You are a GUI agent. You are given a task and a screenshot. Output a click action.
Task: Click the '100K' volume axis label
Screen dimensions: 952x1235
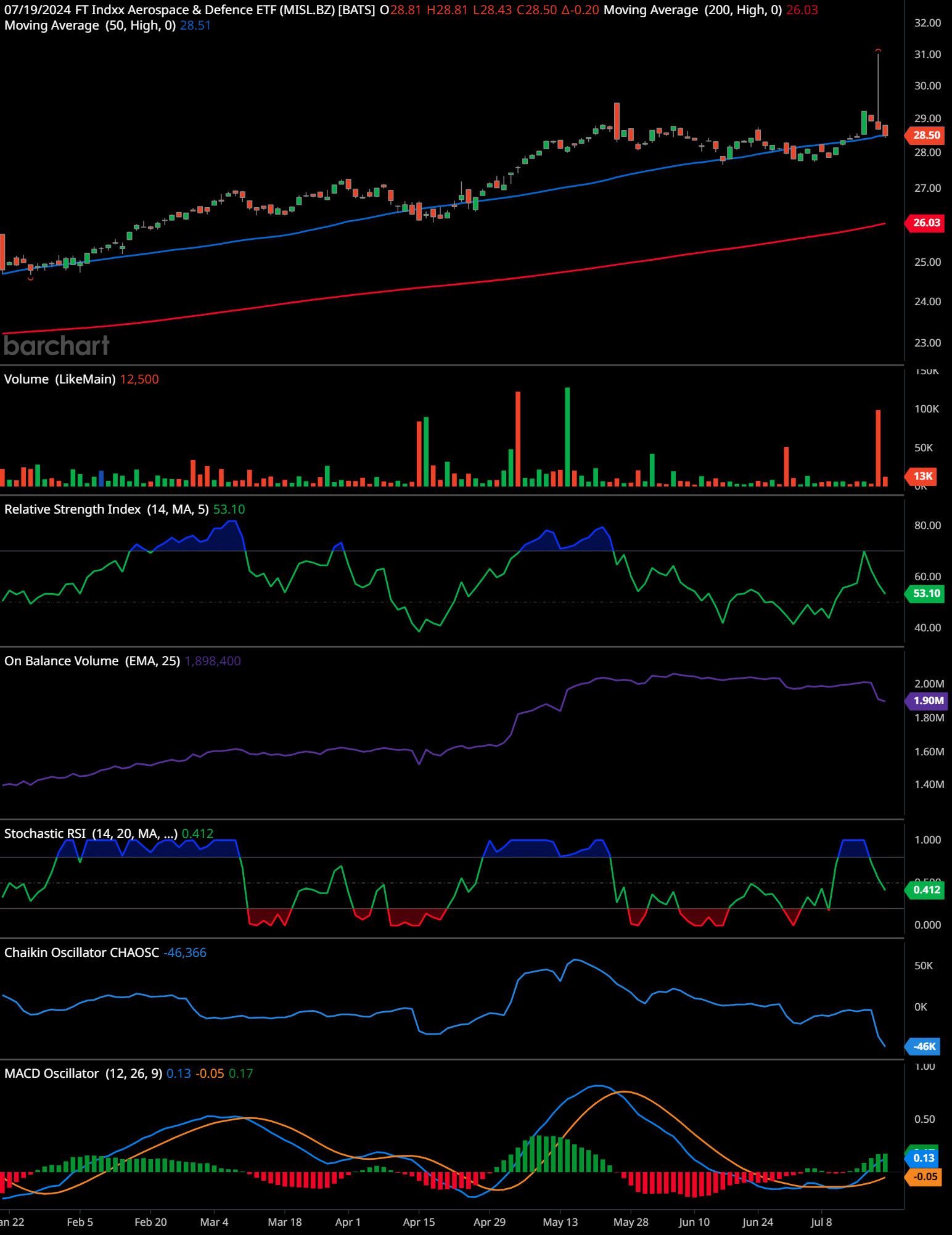point(927,409)
